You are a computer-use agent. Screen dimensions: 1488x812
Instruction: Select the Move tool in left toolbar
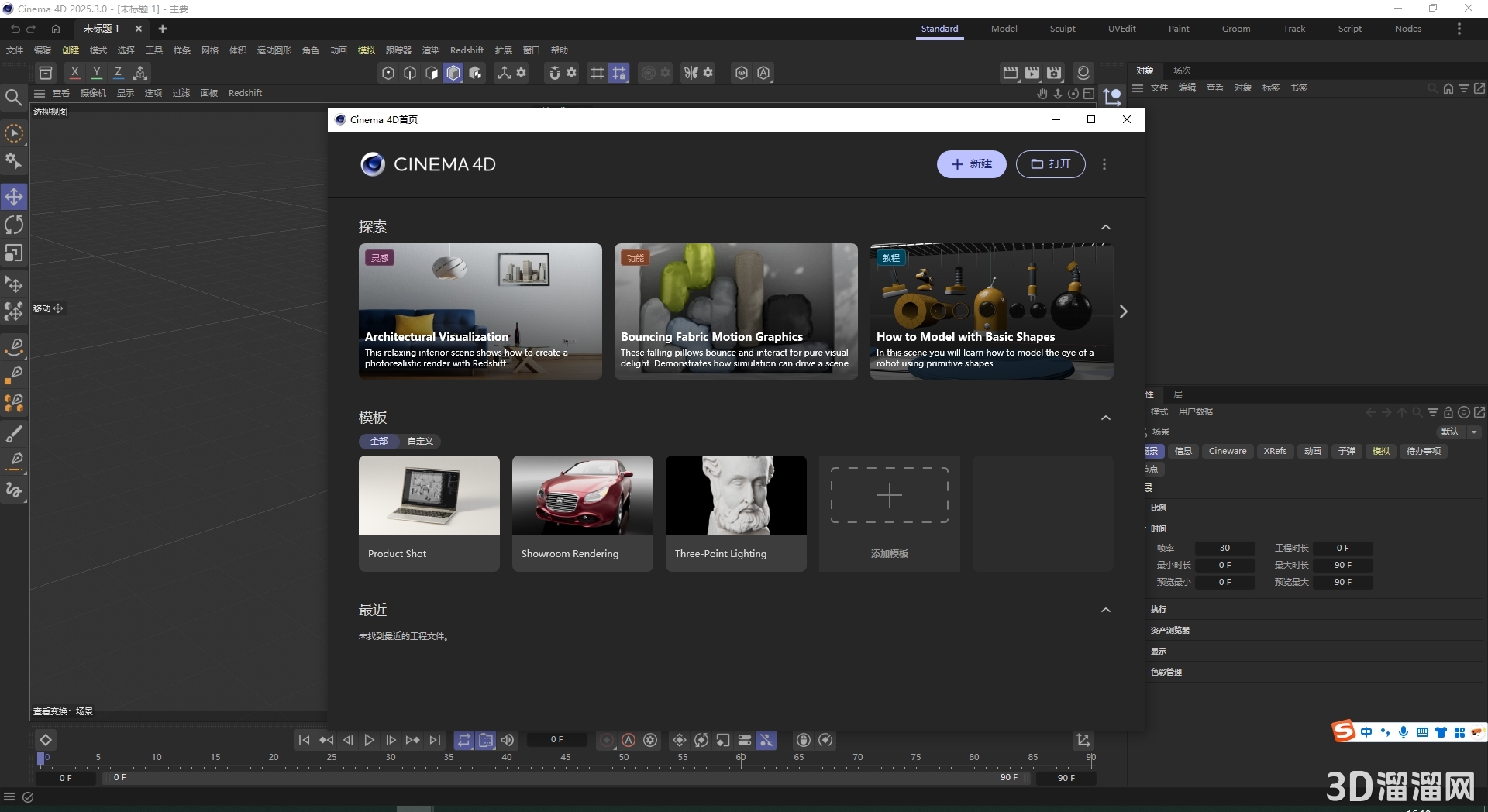14,197
